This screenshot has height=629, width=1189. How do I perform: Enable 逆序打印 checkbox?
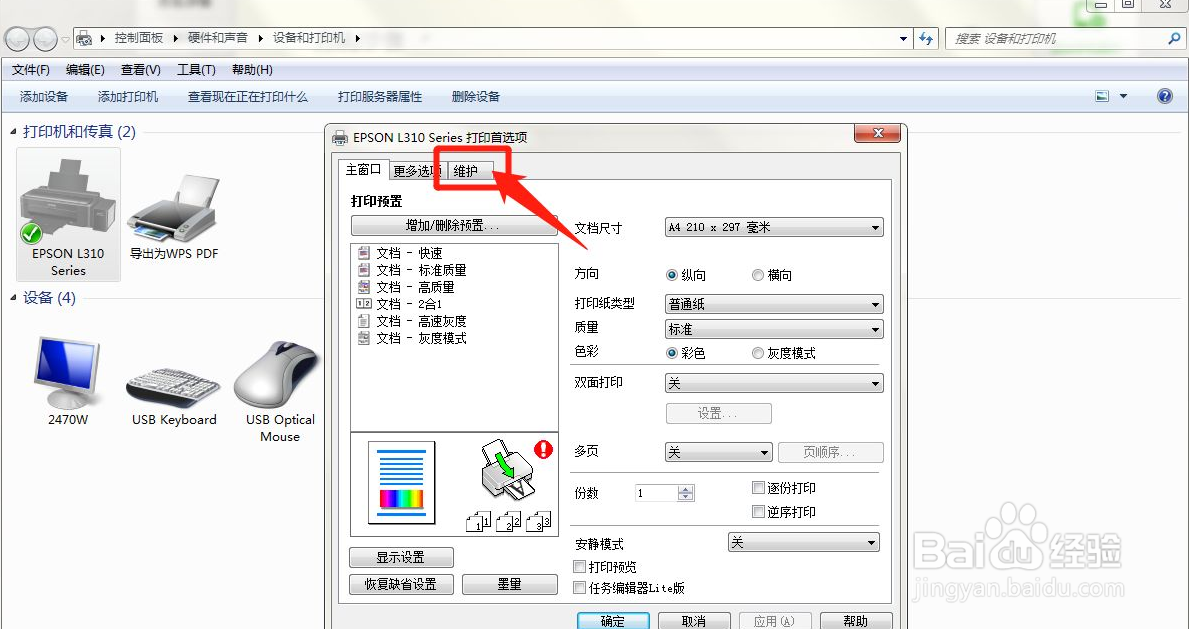pos(758,511)
